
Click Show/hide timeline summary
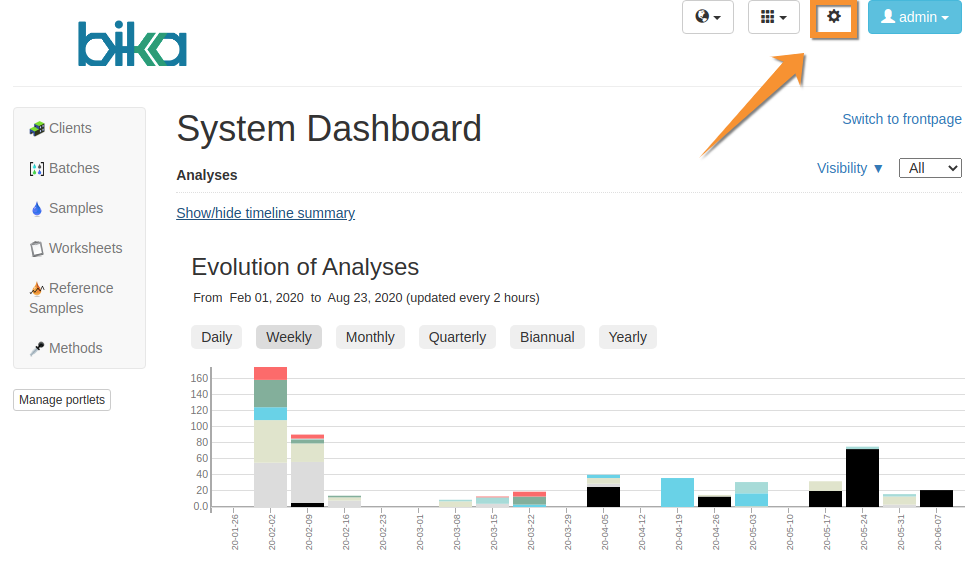click(265, 213)
